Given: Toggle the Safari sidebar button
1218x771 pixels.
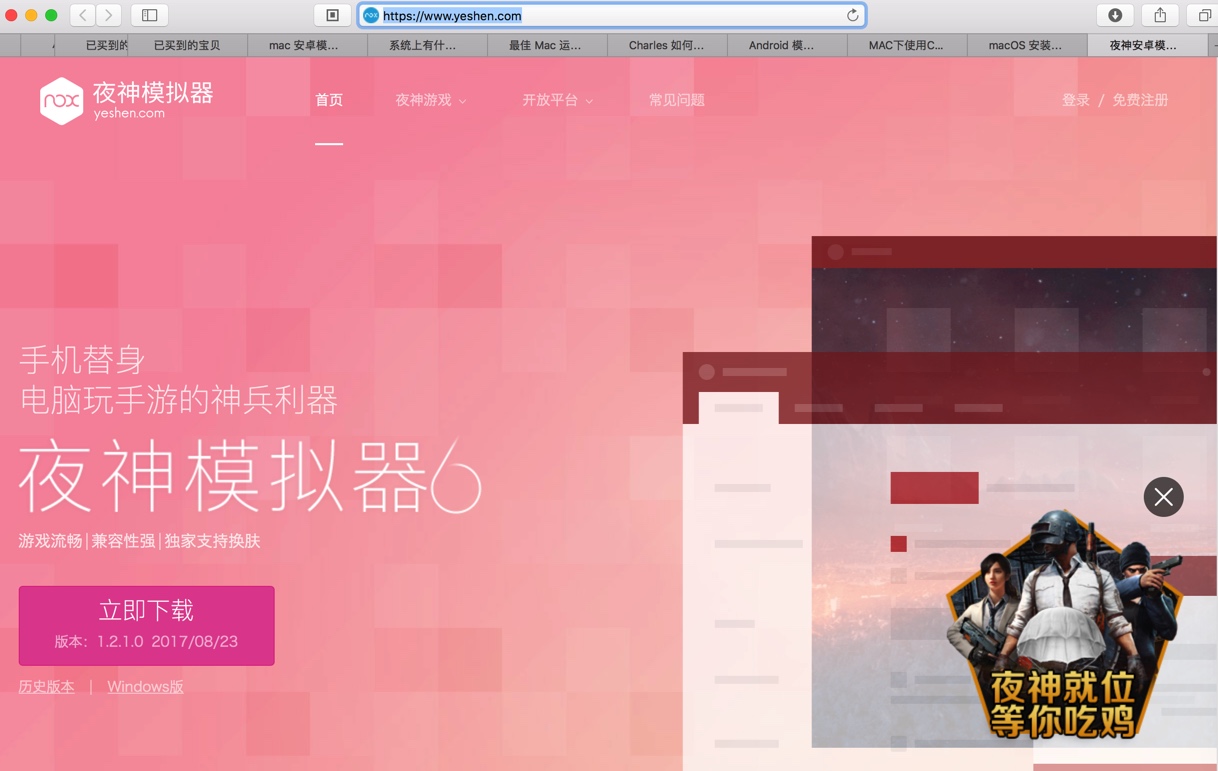Looking at the screenshot, I should tap(149, 15).
